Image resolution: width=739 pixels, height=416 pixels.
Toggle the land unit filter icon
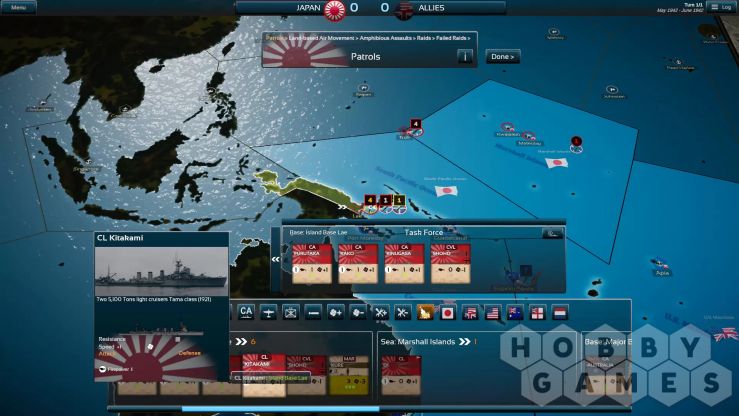[x=290, y=312]
